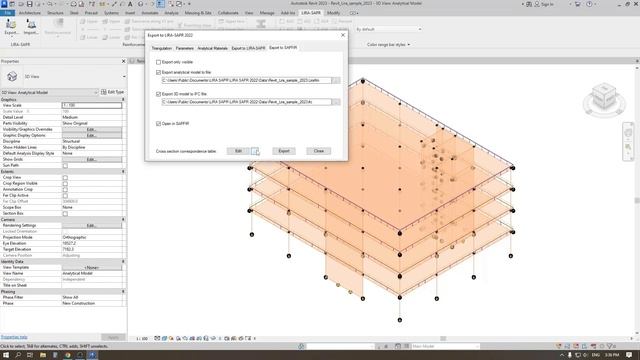Open the File menu tab

[8, 13]
